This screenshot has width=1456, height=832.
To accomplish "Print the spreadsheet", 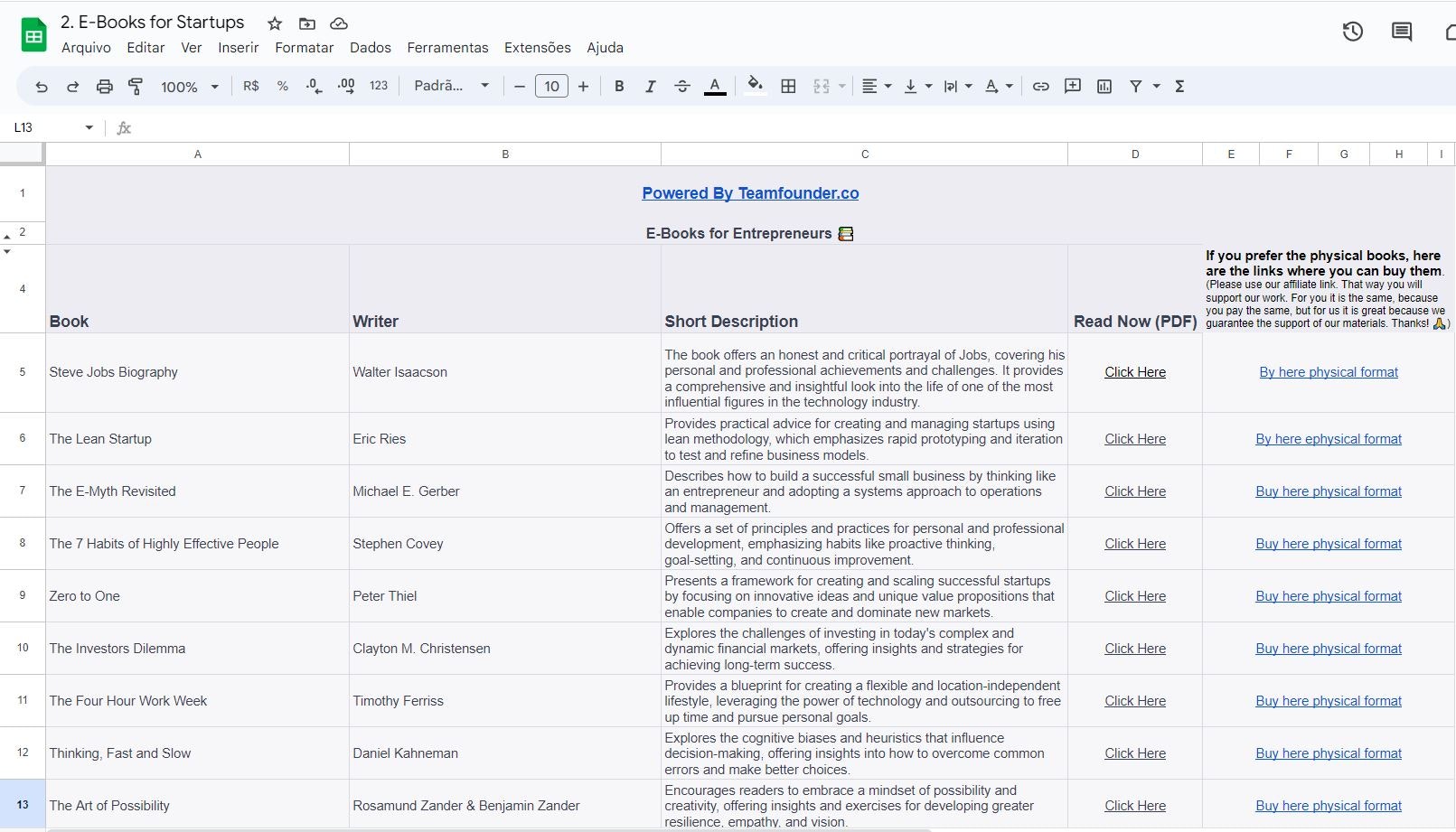I will (x=105, y=87).
